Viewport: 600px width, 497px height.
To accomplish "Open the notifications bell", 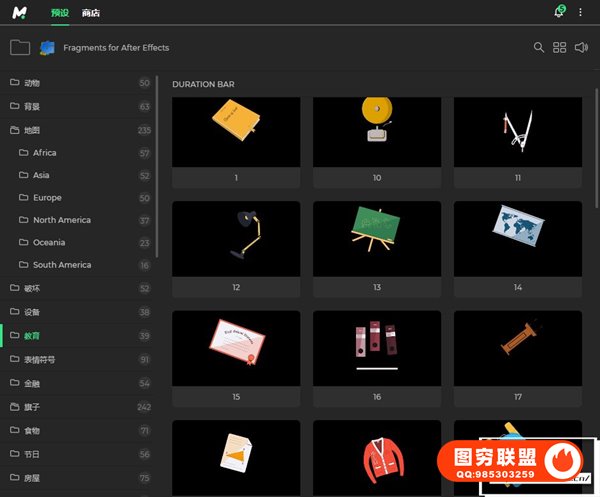I will click(x=559, y=12).
